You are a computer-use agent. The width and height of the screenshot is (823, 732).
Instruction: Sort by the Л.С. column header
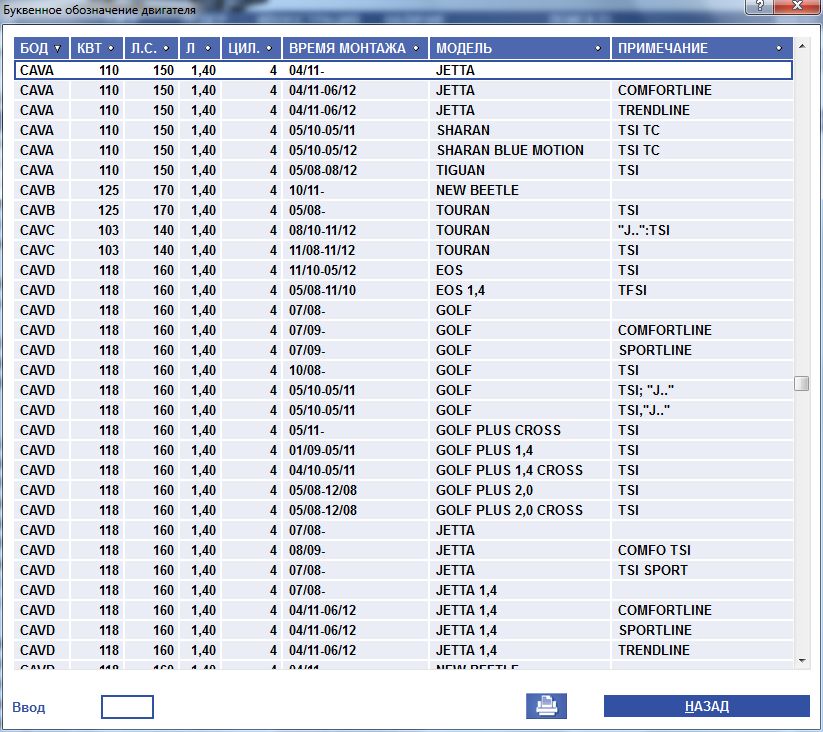pos(151,48)
